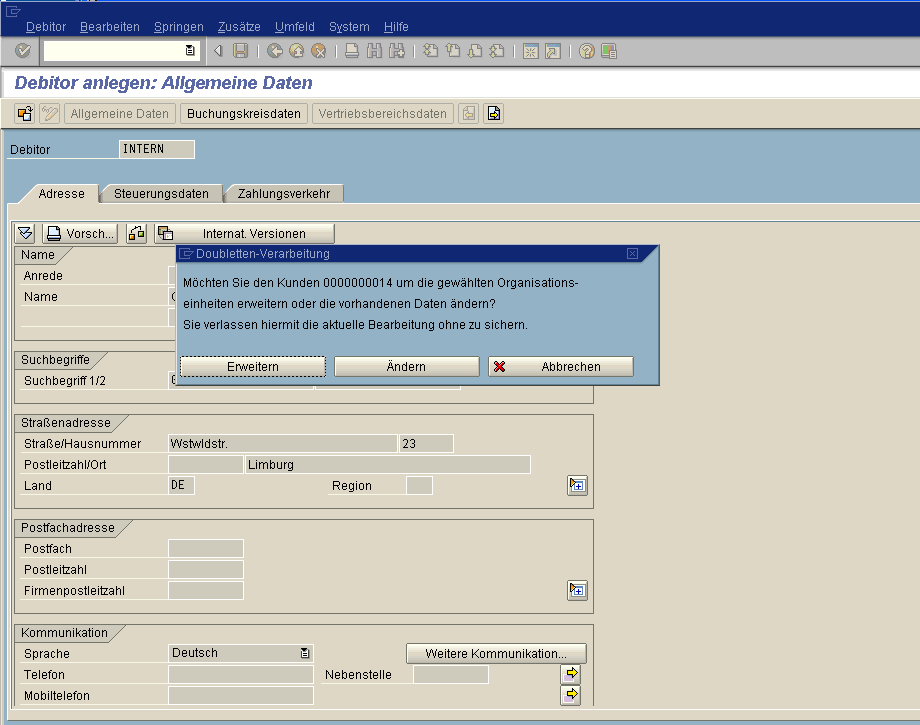
Task: Click the green Back arrow icon
Action: click(275, 51)
